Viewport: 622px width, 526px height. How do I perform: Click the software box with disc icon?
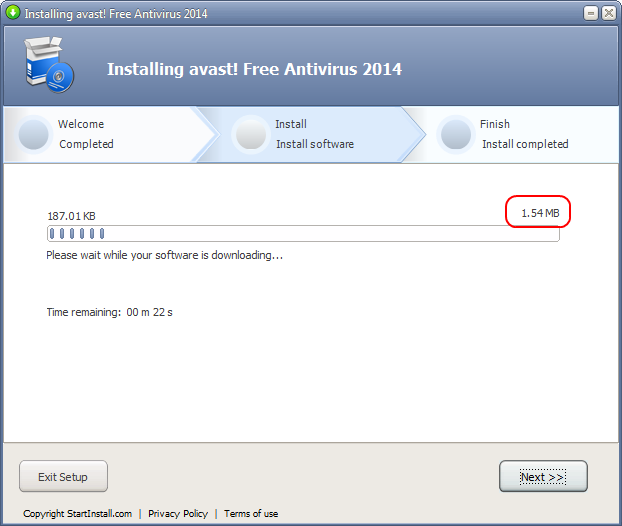click(x=49, y=65)
